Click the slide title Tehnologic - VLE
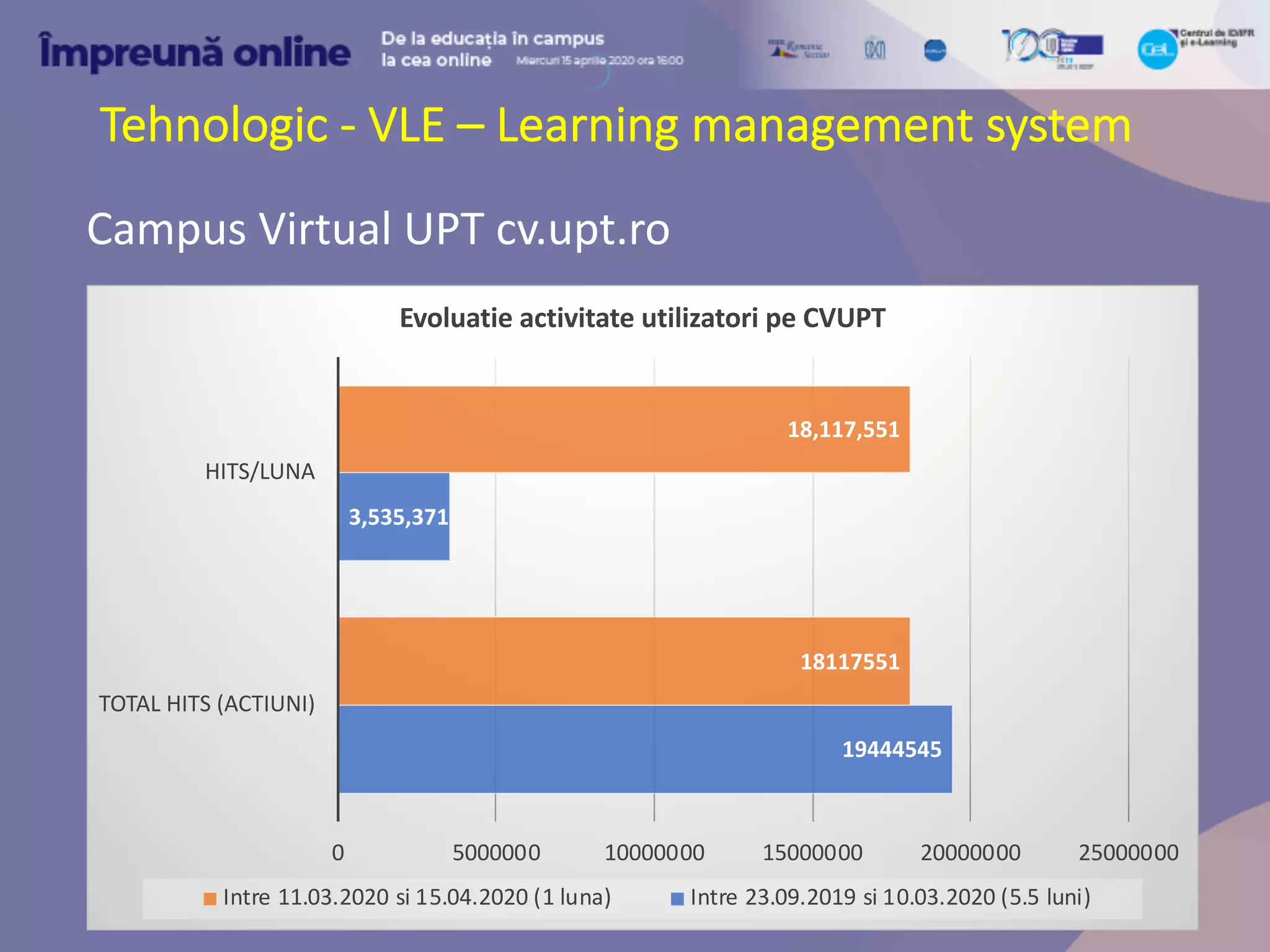Screen dimensions: 1270x952 (615, 125)
